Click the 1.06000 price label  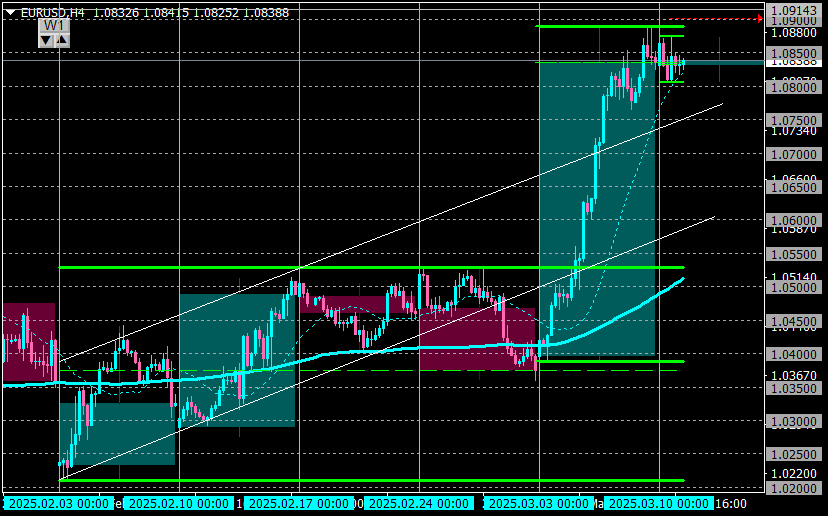[x=794, y=220]
